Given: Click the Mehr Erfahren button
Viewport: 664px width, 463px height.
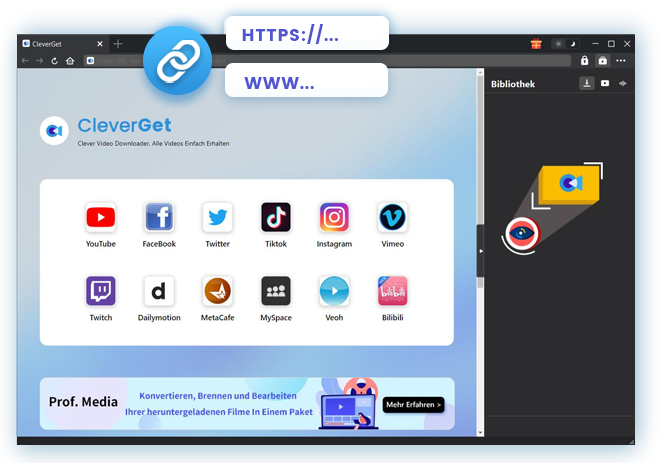Looking at the screenshot, I should pyautogui.click(x=414, y=405).
